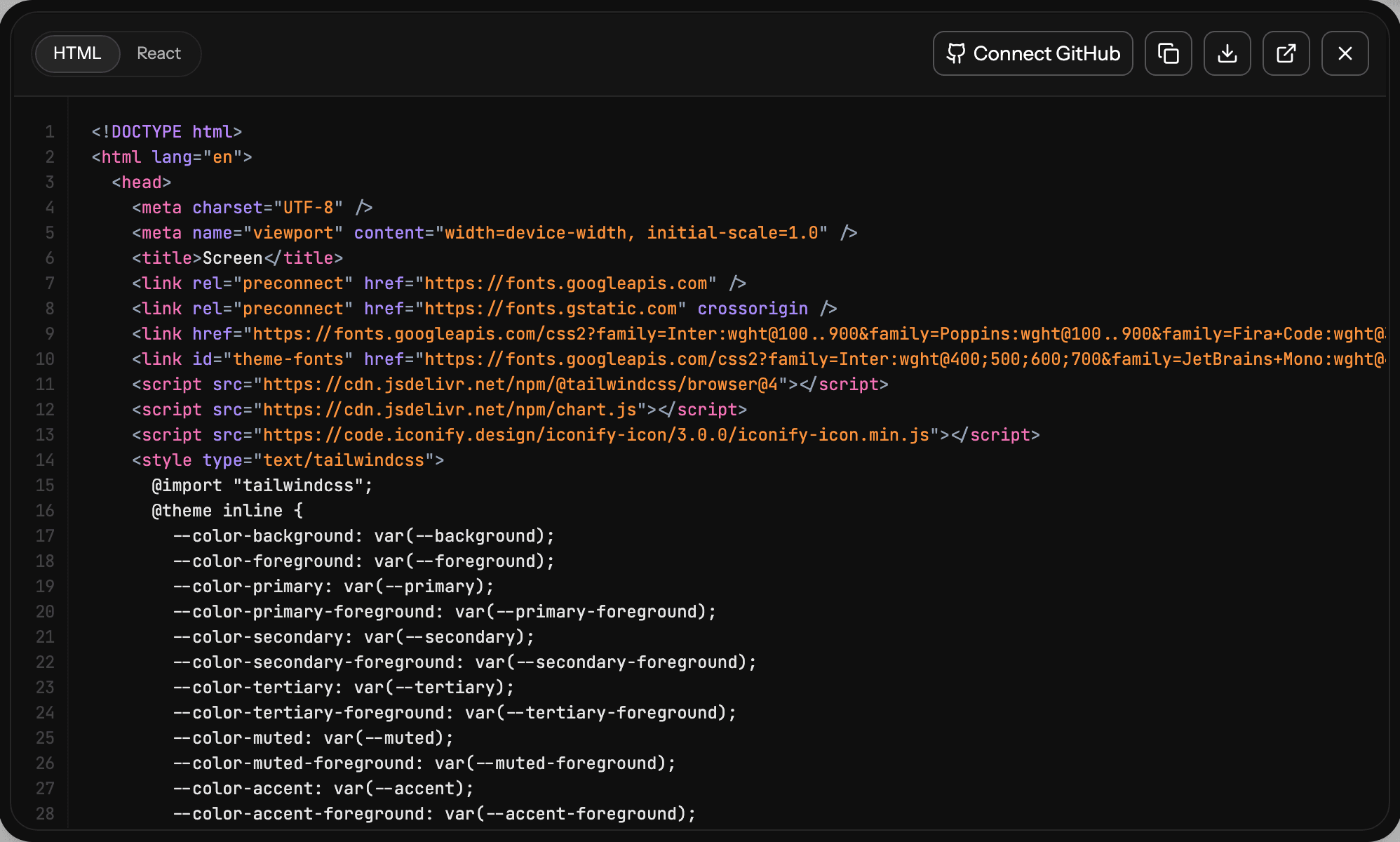Viewport: 1400px width, 842px height.
Task: Click the DOCTYPE html line
Action: tap(167, 132)
